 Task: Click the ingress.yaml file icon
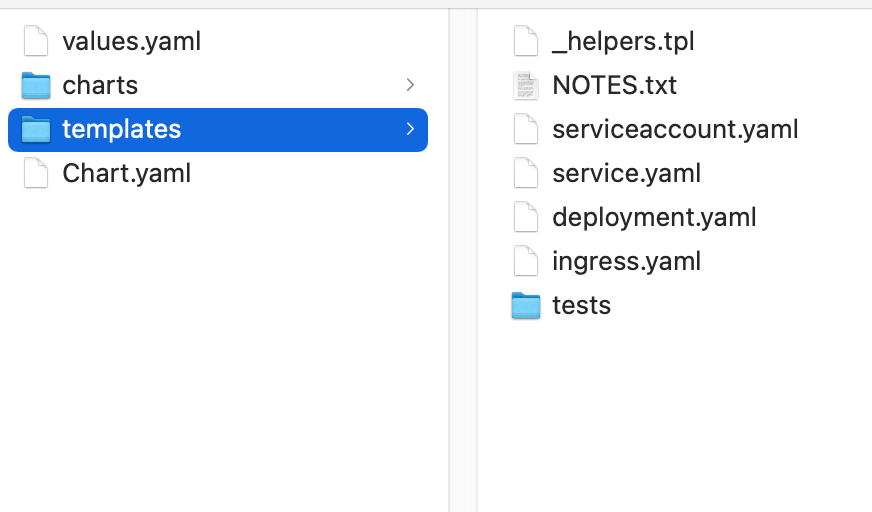tap(526, 261)
